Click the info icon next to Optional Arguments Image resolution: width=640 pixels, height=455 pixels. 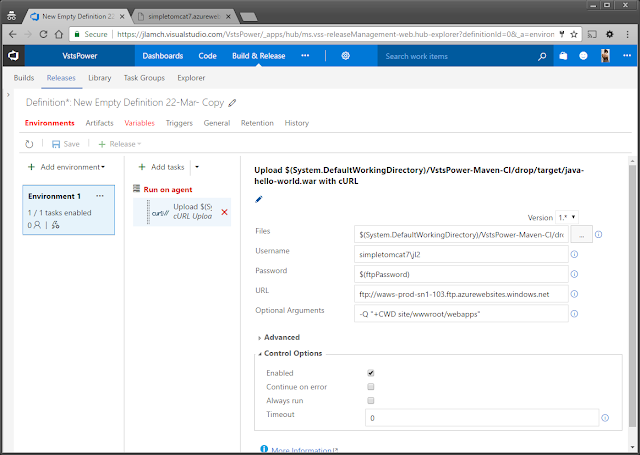pos(574,314)
